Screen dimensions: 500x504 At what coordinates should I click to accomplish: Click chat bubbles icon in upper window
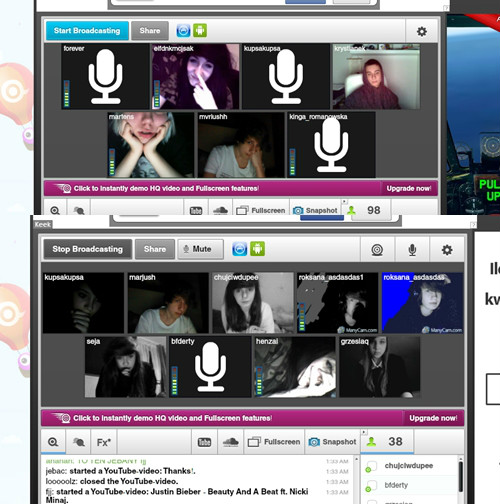point(79,210)
